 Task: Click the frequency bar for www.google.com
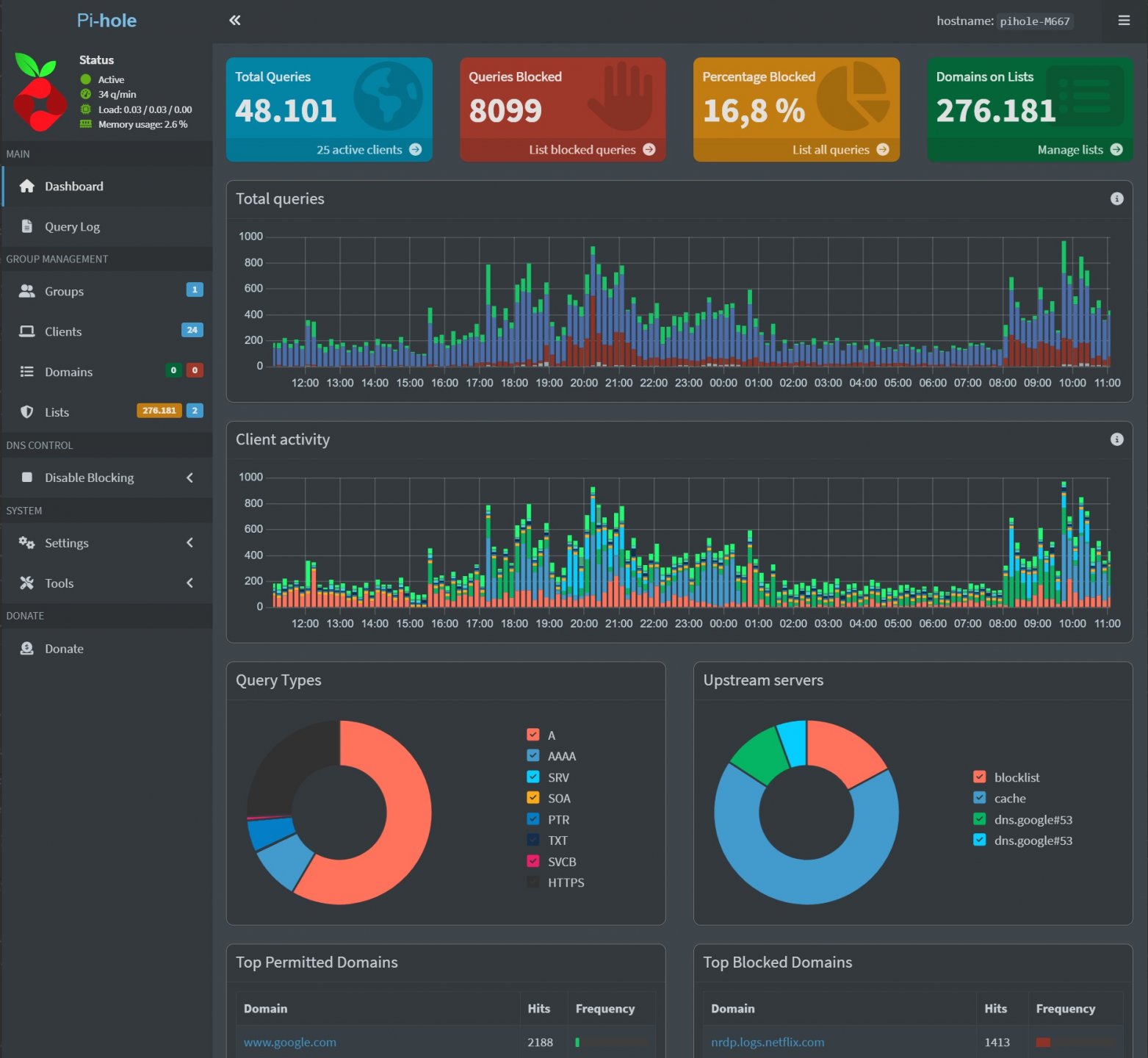coord(612,1043)
